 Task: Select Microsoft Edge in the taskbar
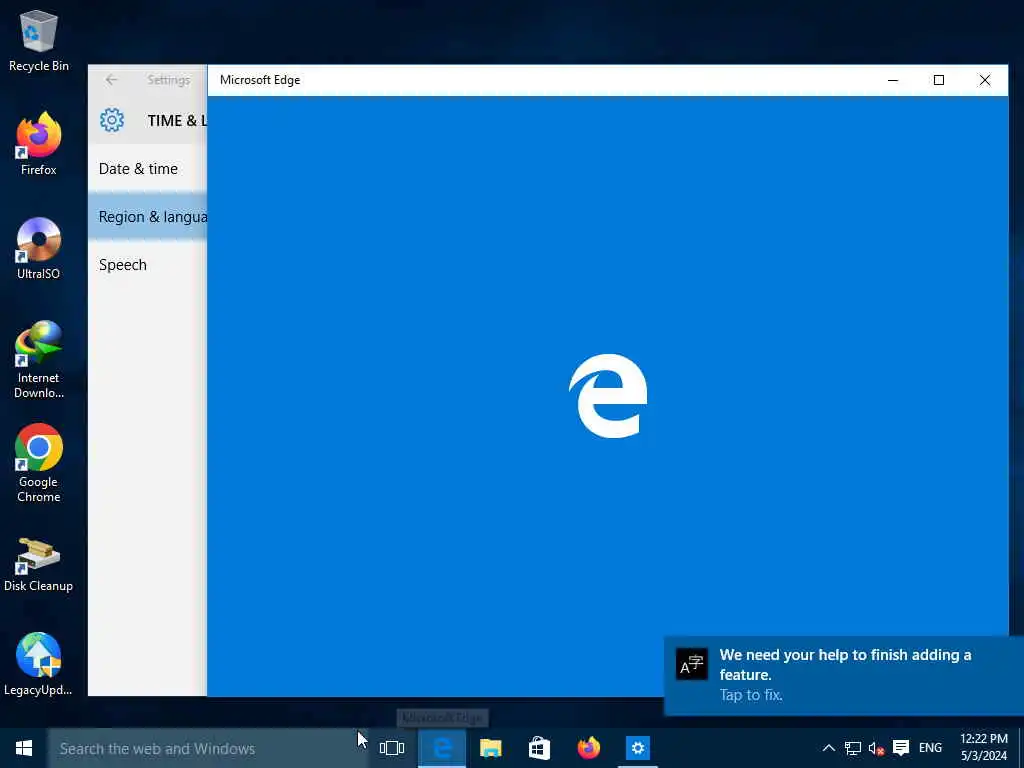coord(442,748)
